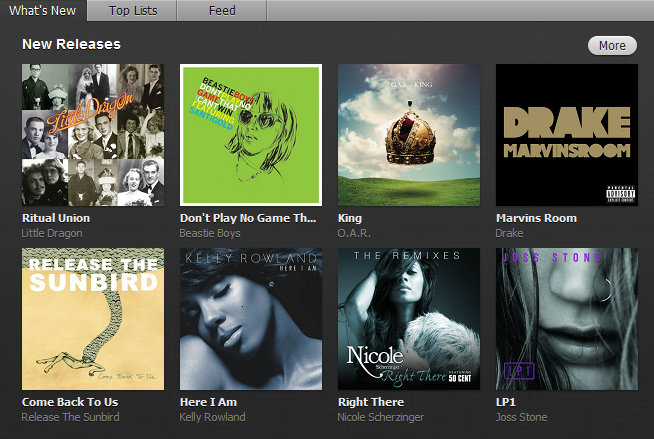Click the O.A.R. artist link
This screenshot has height=439, width=654.
(354, 233)
